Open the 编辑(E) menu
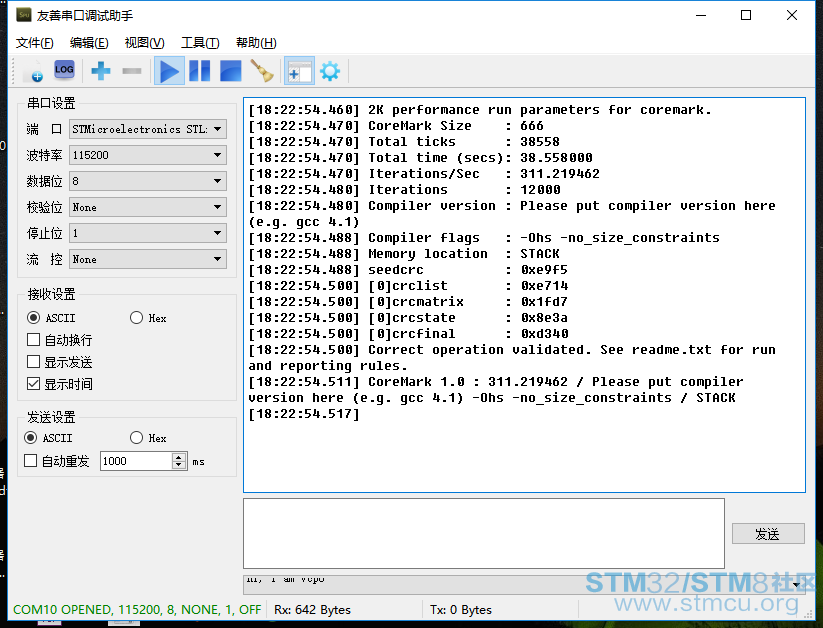The image size is (823, 628). click(x=89, y=43)
